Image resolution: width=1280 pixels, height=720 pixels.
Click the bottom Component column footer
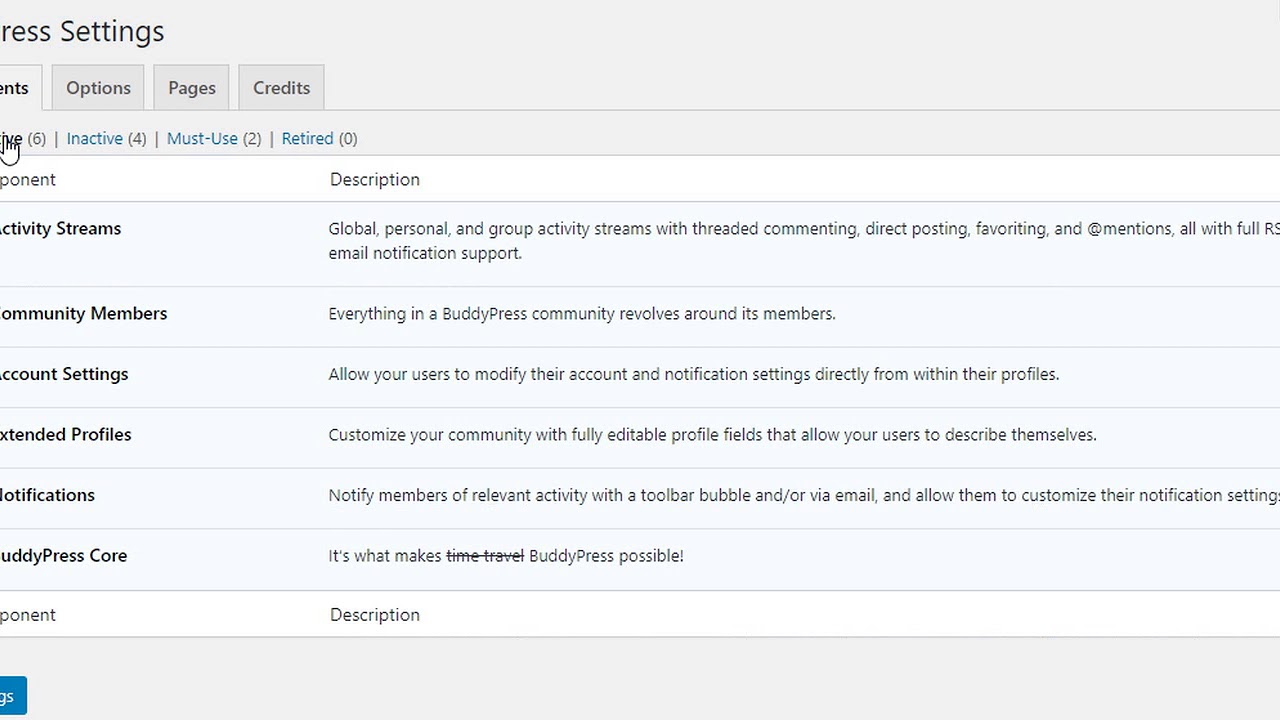tap(28, 615)
